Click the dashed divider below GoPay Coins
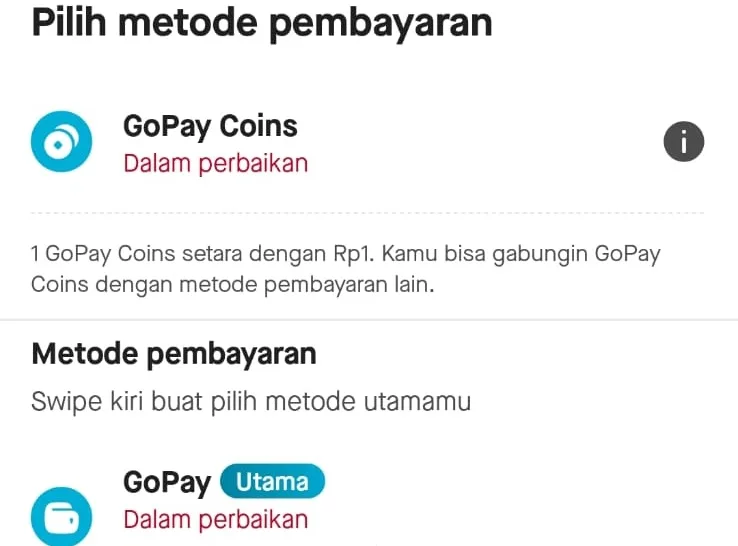 tap(368, 213)
